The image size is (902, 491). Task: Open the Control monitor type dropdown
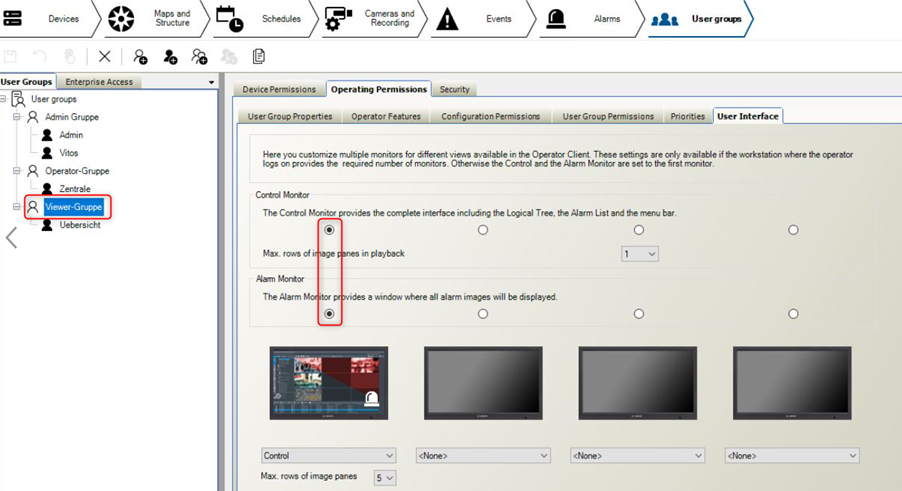tap(328, 455)
